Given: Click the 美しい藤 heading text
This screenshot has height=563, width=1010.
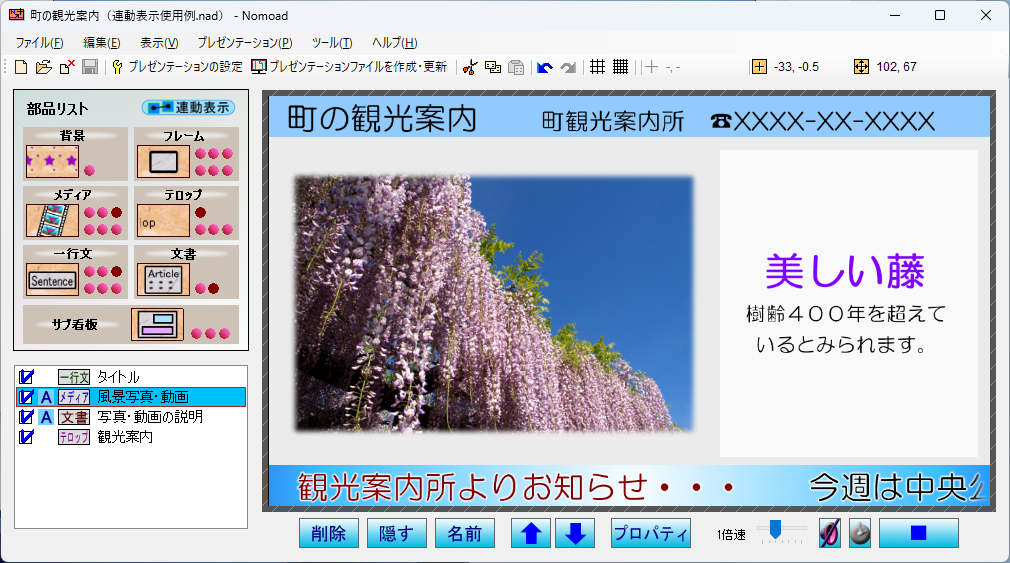Looking at the screenshot, I should [844, 271].
